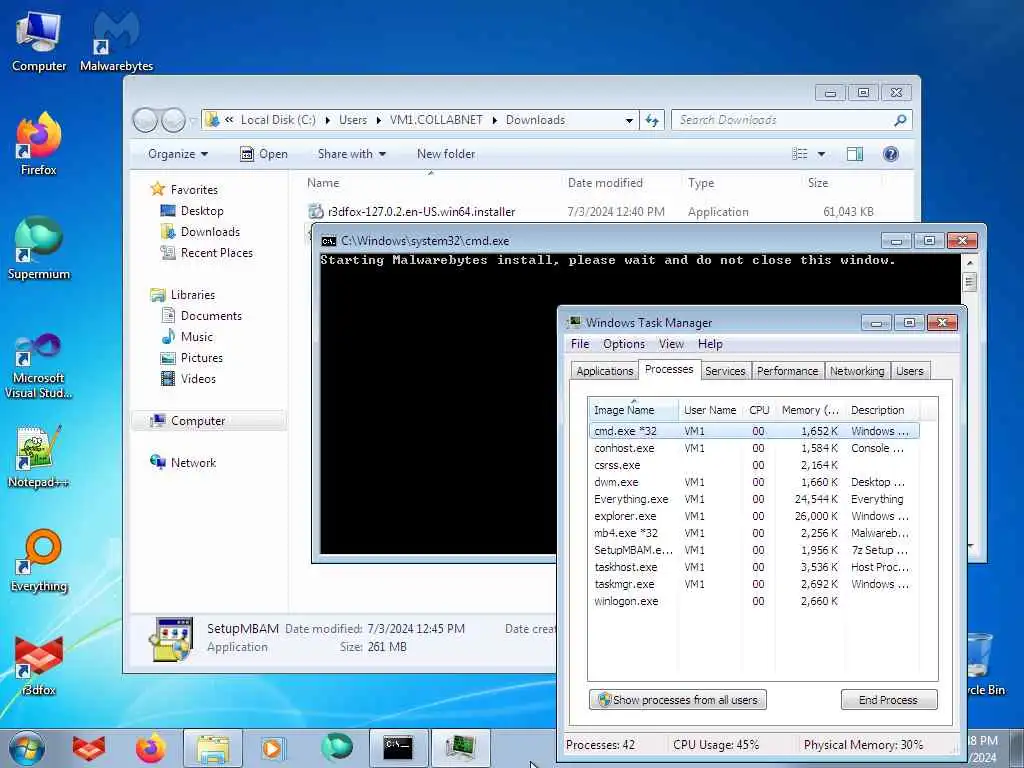The width and height of the screenshot is (1024, 768).
Task: Select Downloads in Favorites sidebar
Action: tap(210, 232)
